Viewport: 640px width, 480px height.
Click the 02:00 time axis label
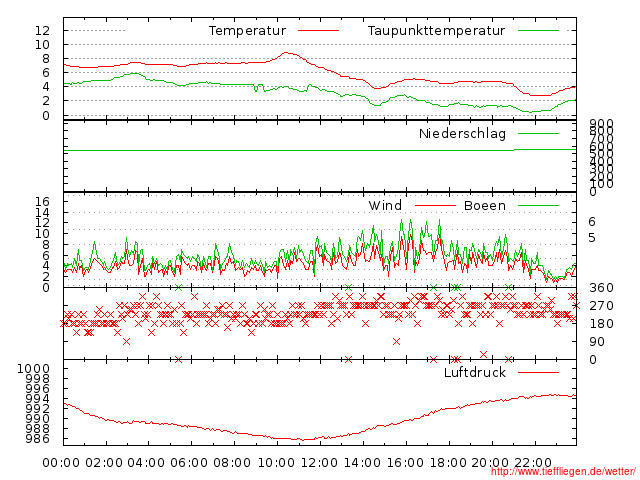coord(104,463)
